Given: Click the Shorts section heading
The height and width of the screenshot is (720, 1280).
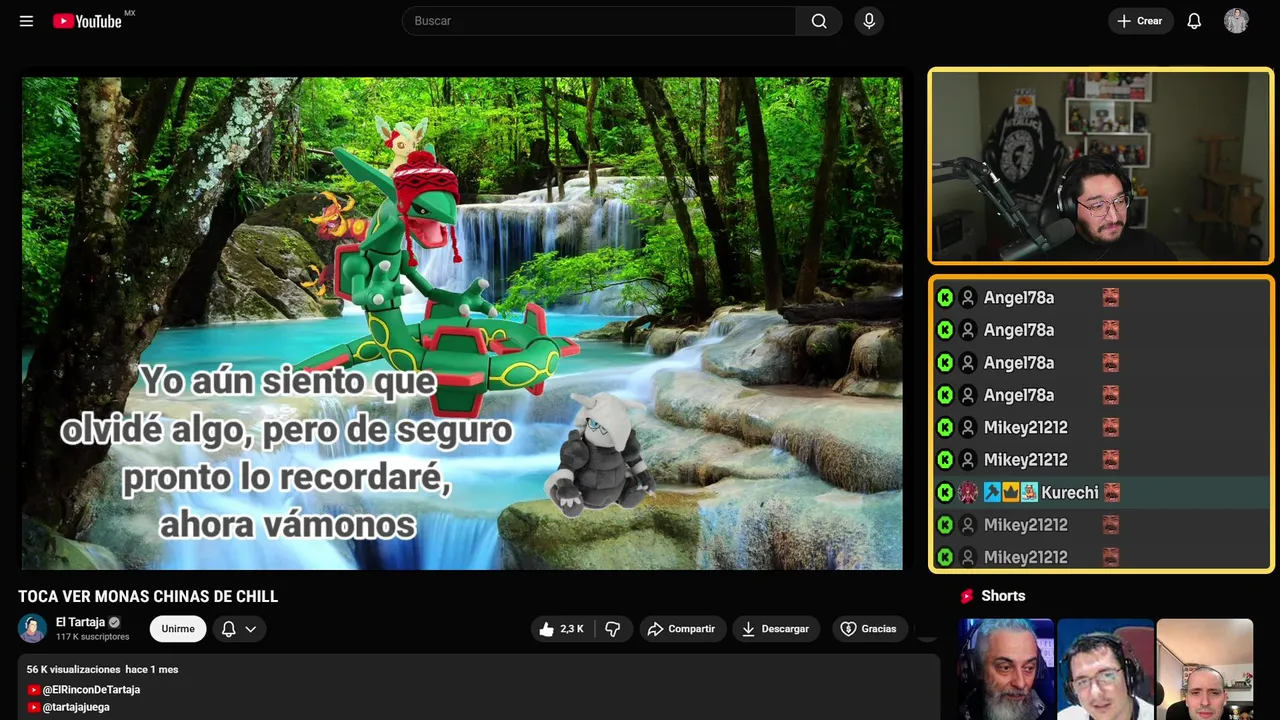Looking at the screenshot, I should point(1003,596).
